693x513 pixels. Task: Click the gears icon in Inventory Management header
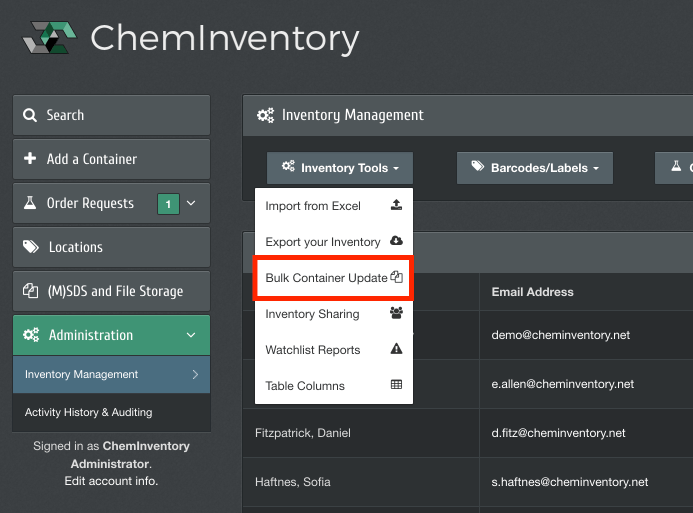point(266,115)
